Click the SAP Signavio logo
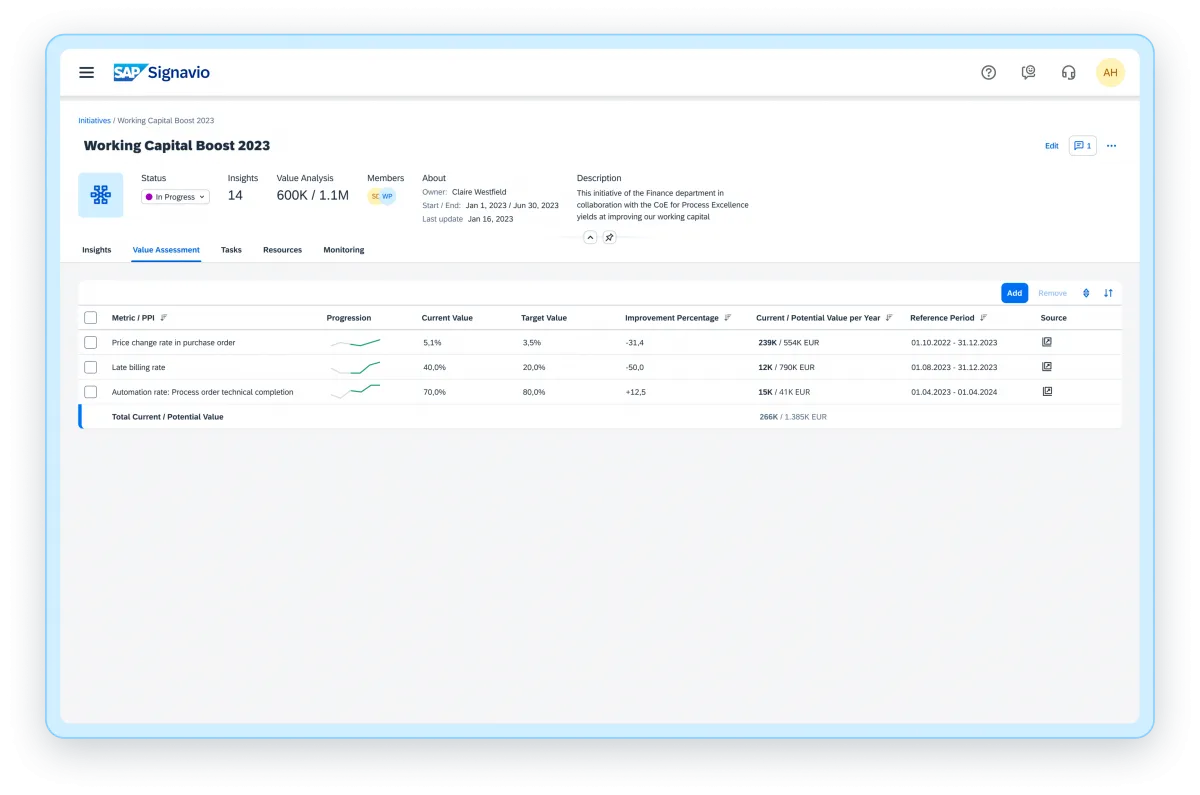This screenshot has height=795, width=1200. coord(161,72)
